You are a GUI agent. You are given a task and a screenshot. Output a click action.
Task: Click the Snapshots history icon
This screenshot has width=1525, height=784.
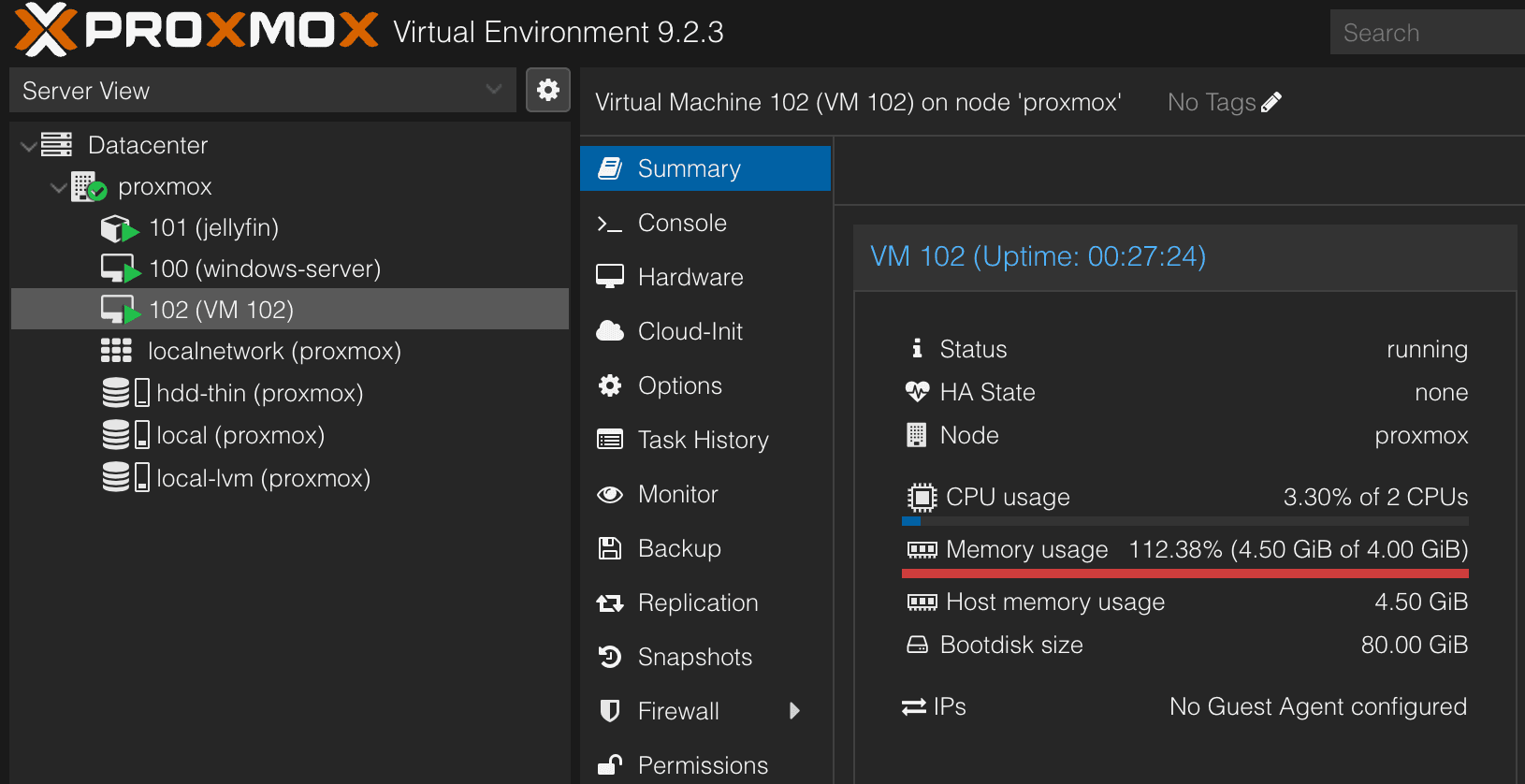610,657
